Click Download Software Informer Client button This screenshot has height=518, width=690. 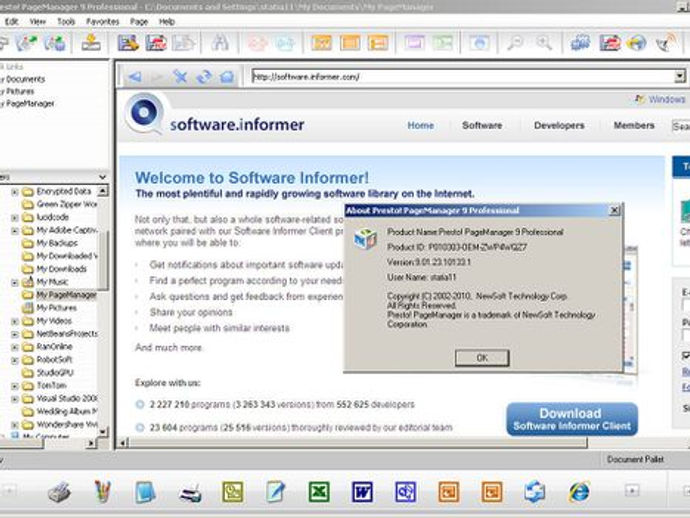click(572, 419)
